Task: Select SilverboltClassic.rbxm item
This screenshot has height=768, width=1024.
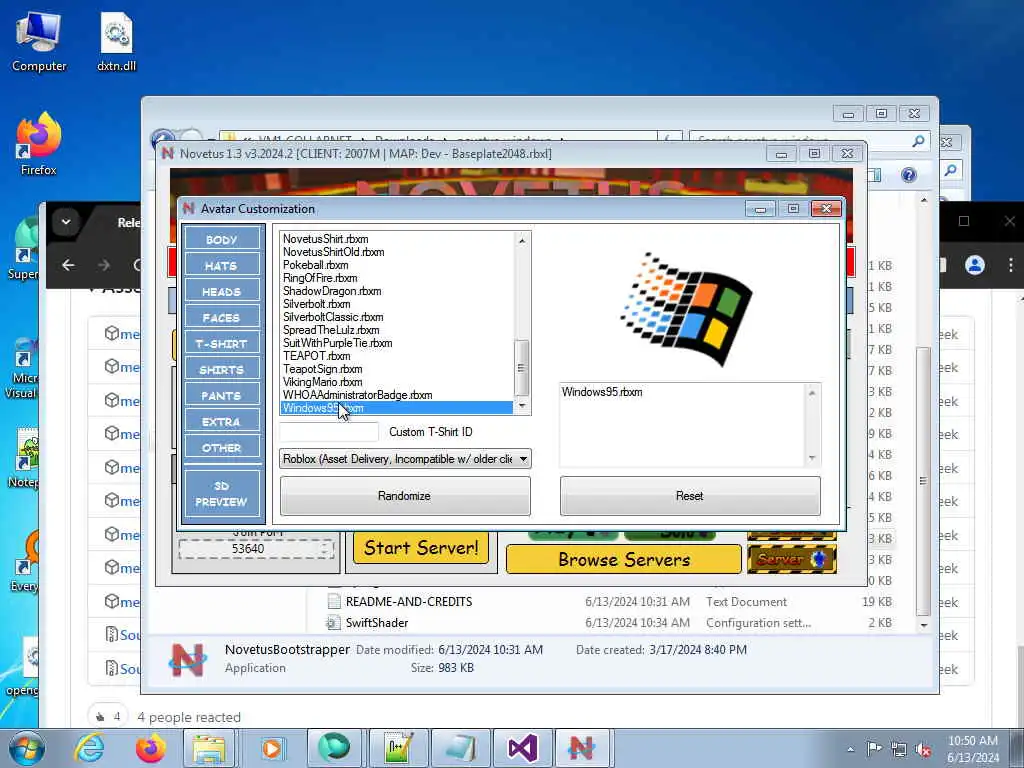Action: coord(333,317)
